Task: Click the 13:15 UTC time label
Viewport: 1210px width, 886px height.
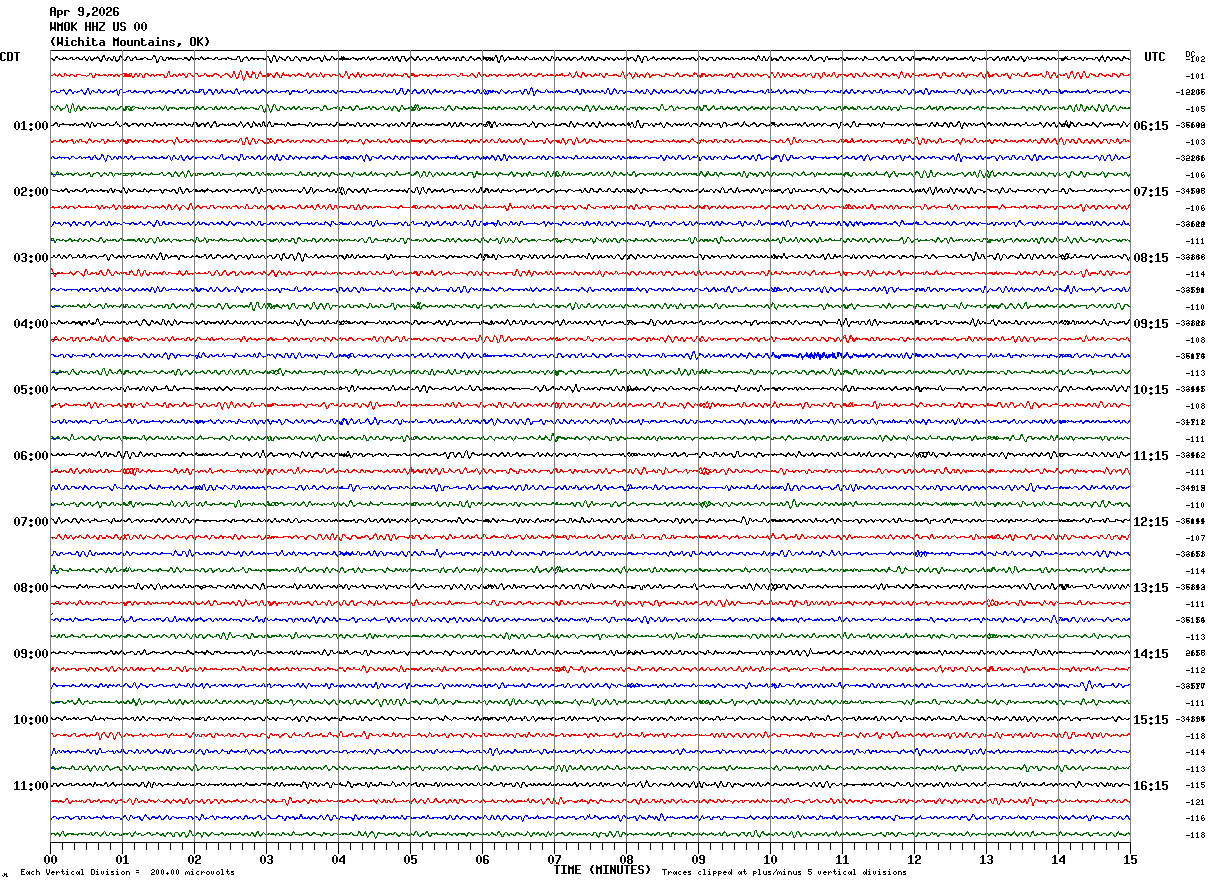Action: tap(1150, 588)
